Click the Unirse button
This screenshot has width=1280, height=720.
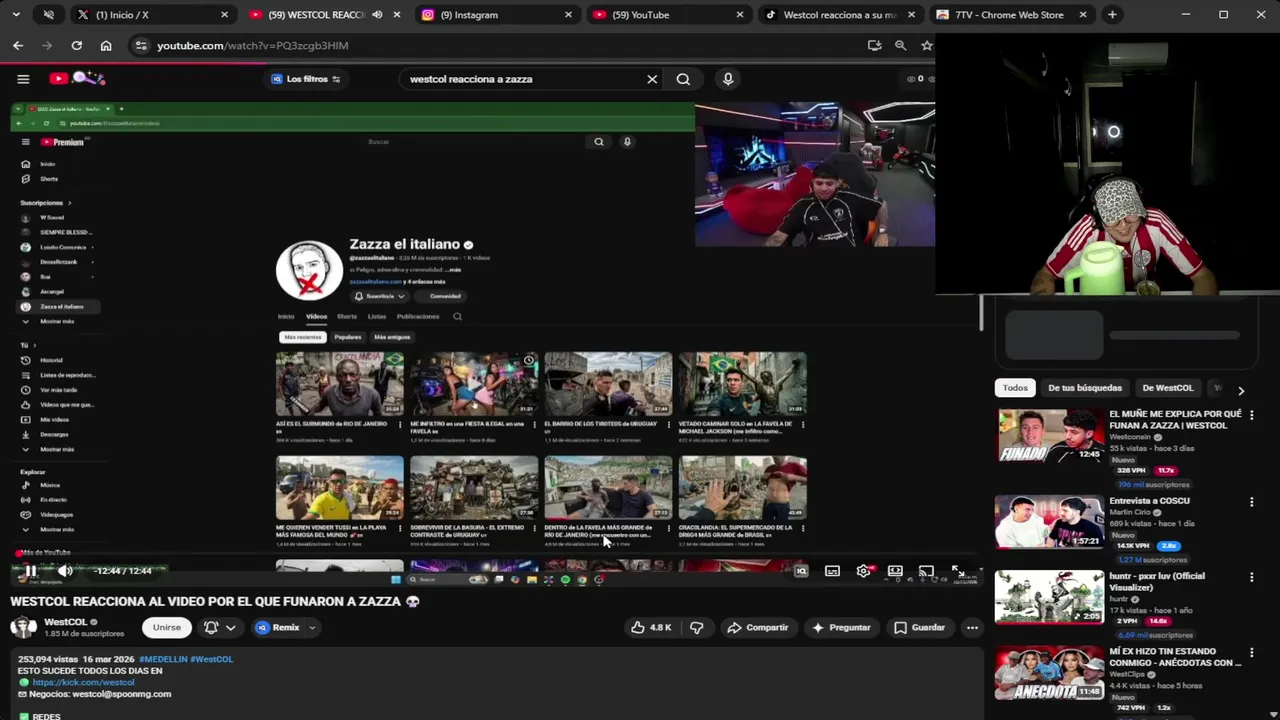[x=167, y=628]
